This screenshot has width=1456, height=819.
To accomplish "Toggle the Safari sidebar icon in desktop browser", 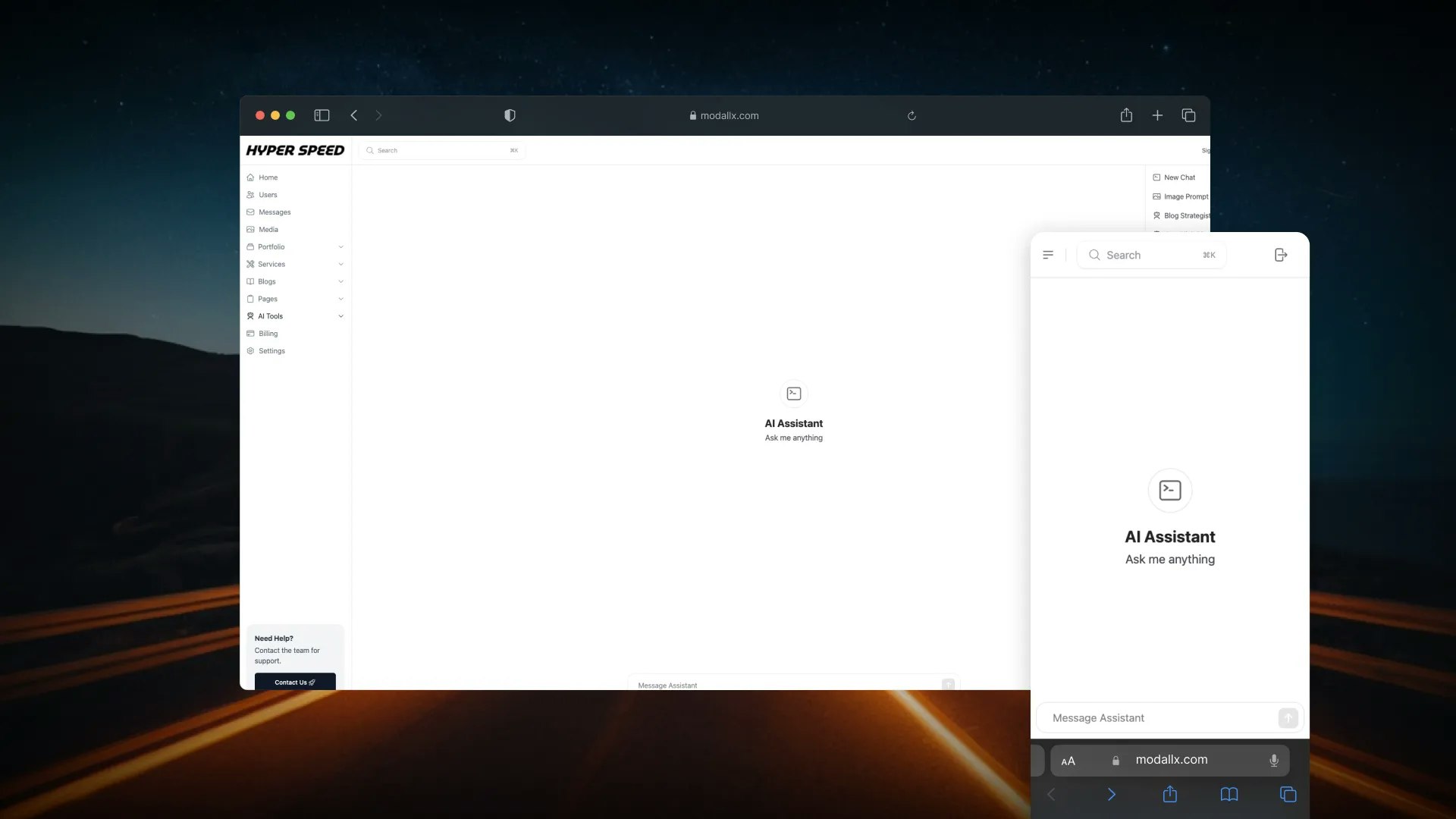I will point(322,115).
